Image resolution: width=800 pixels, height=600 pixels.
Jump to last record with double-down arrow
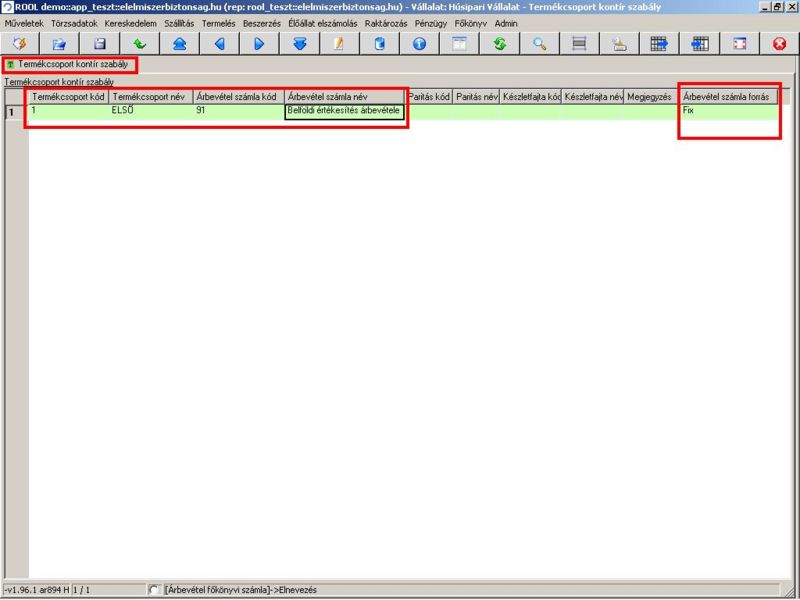(299, 44)
